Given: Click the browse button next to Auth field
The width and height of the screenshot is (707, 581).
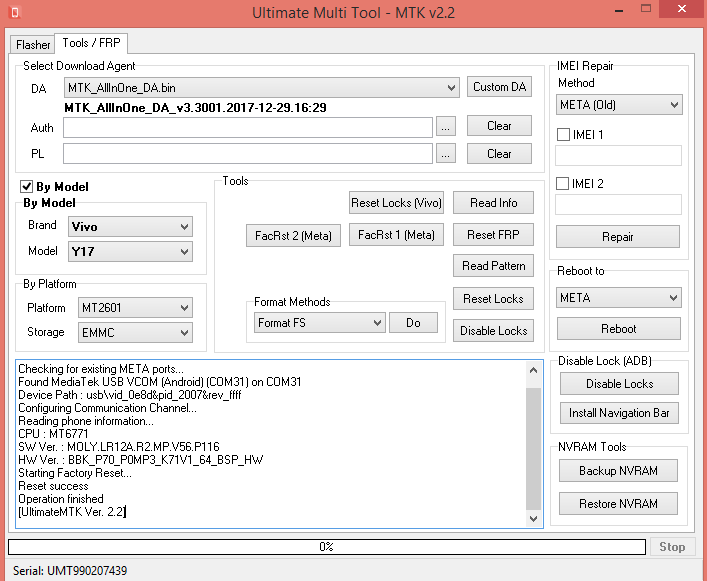Looking at the screenshot, I should coord(446,127).
